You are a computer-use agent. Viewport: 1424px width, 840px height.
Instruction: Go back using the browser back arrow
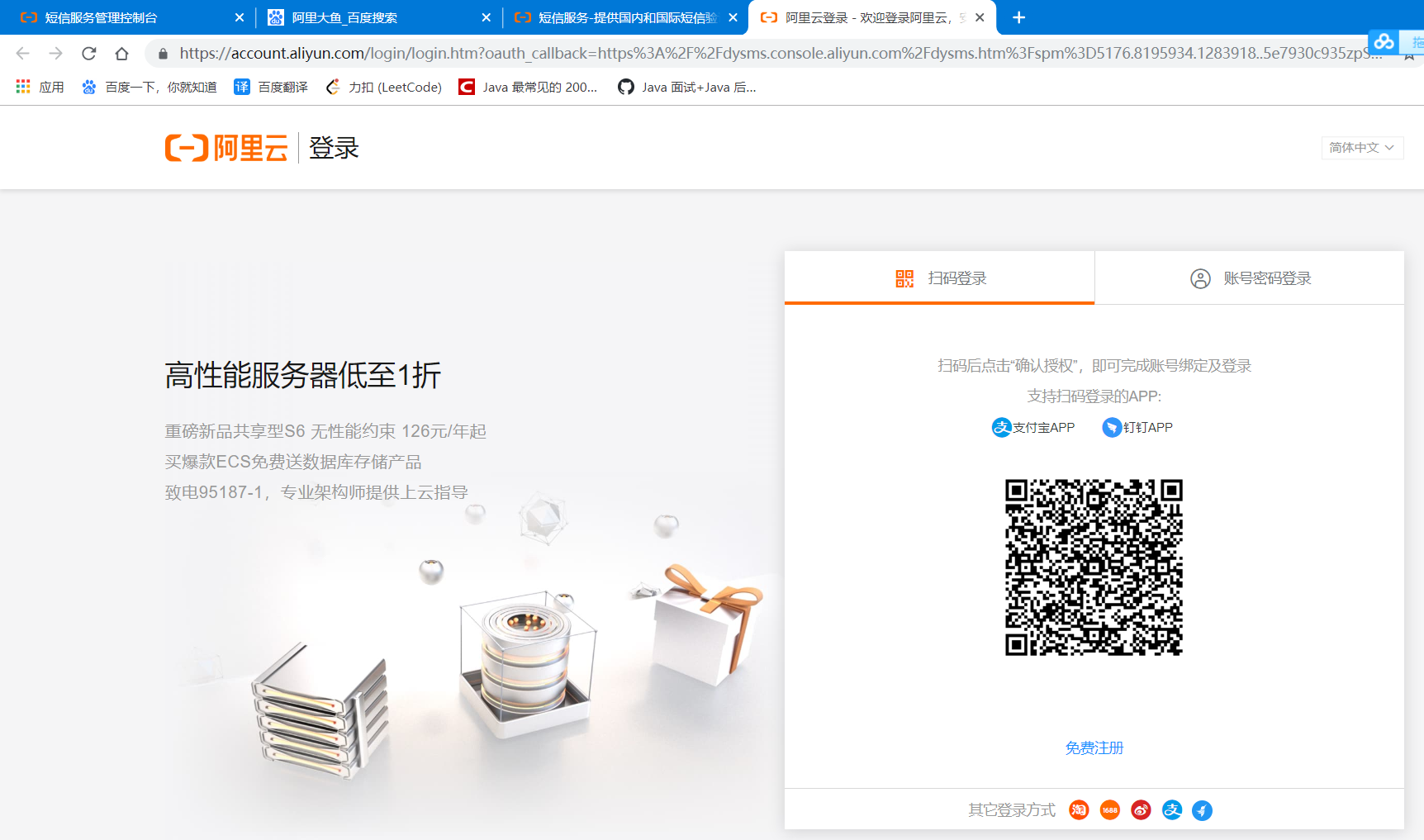pyautogui.click(x=22, y=54)
